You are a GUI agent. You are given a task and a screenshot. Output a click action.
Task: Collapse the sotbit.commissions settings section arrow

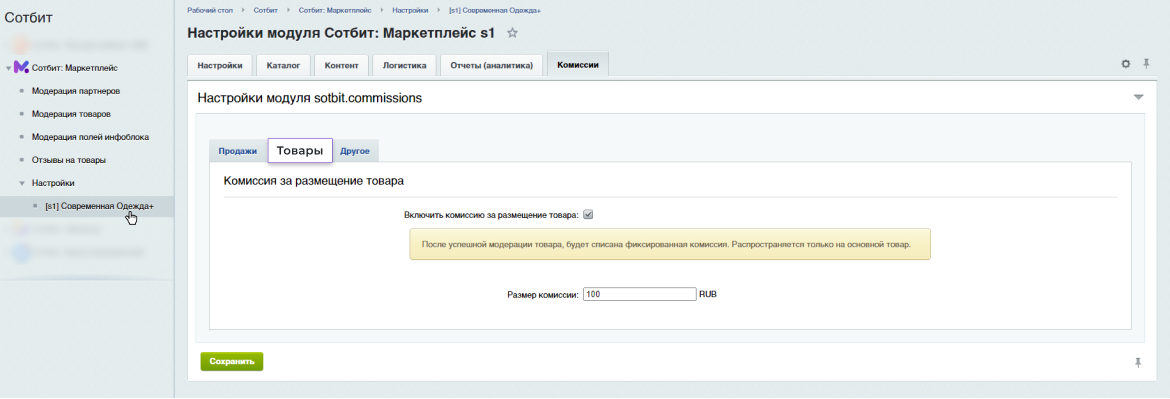click(1138, 98)
